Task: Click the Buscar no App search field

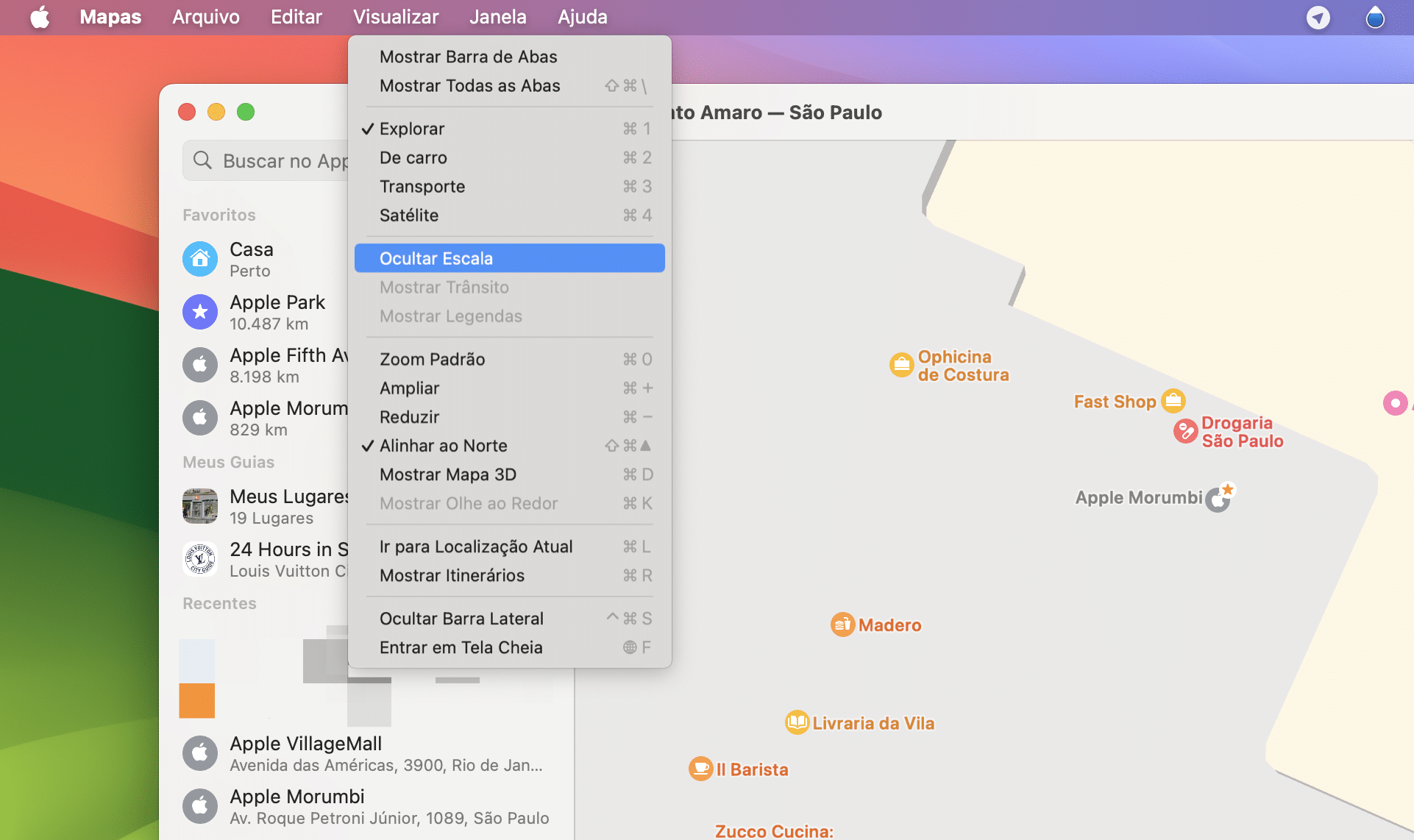Action: (266, 160)
